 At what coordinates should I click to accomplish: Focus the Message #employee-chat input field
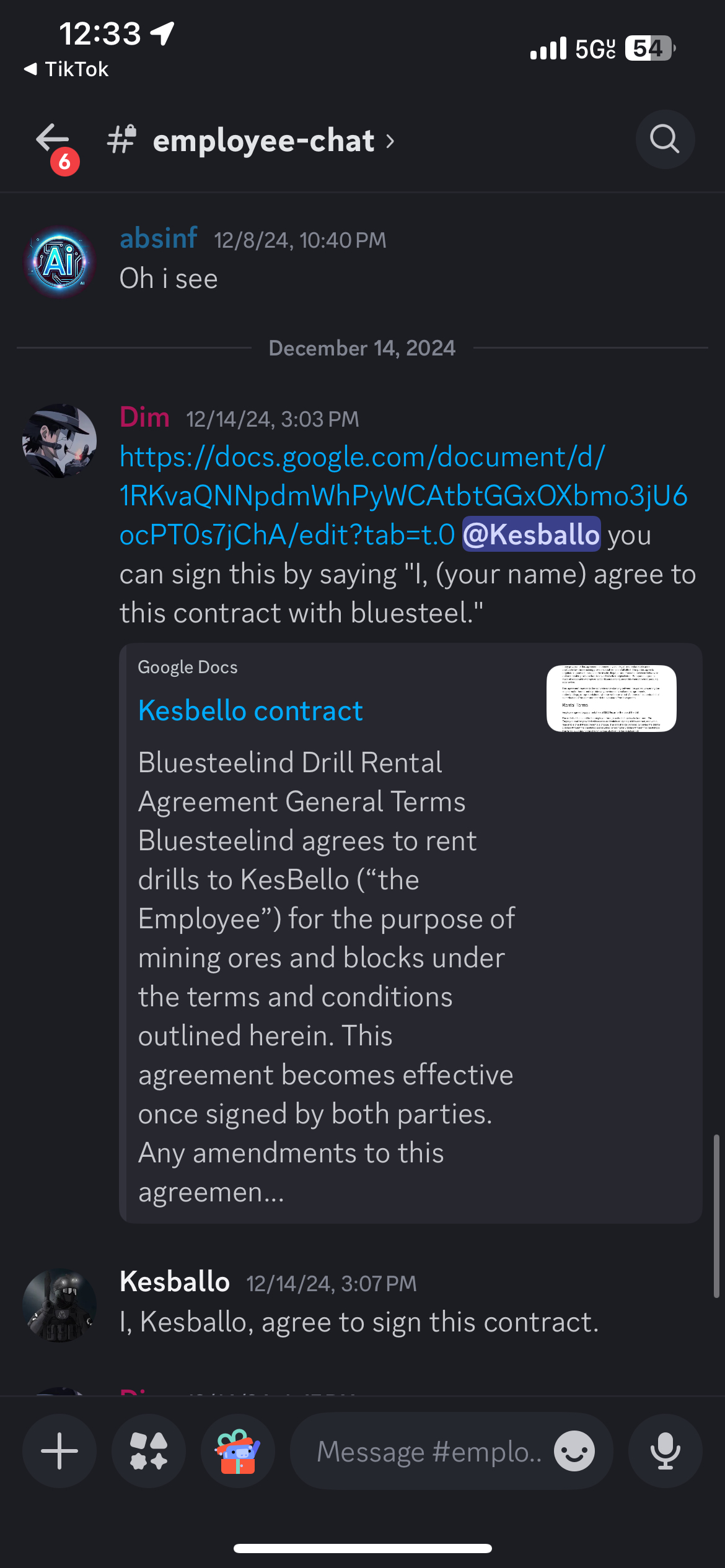[429, 1451]
